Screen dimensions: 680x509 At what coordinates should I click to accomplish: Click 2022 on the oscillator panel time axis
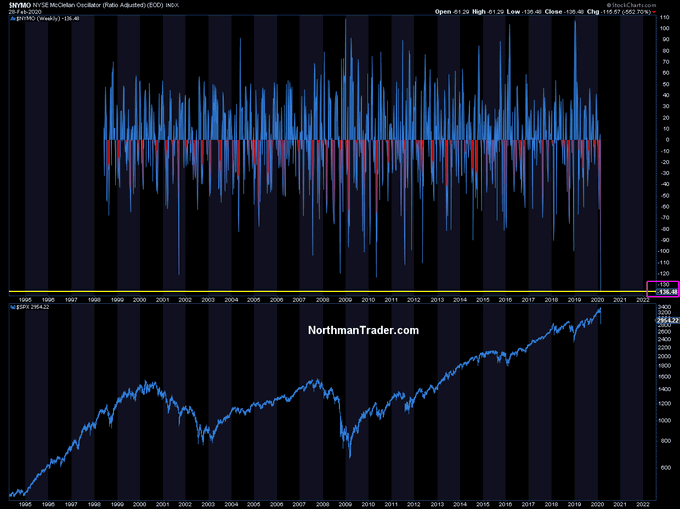(643, 300)
